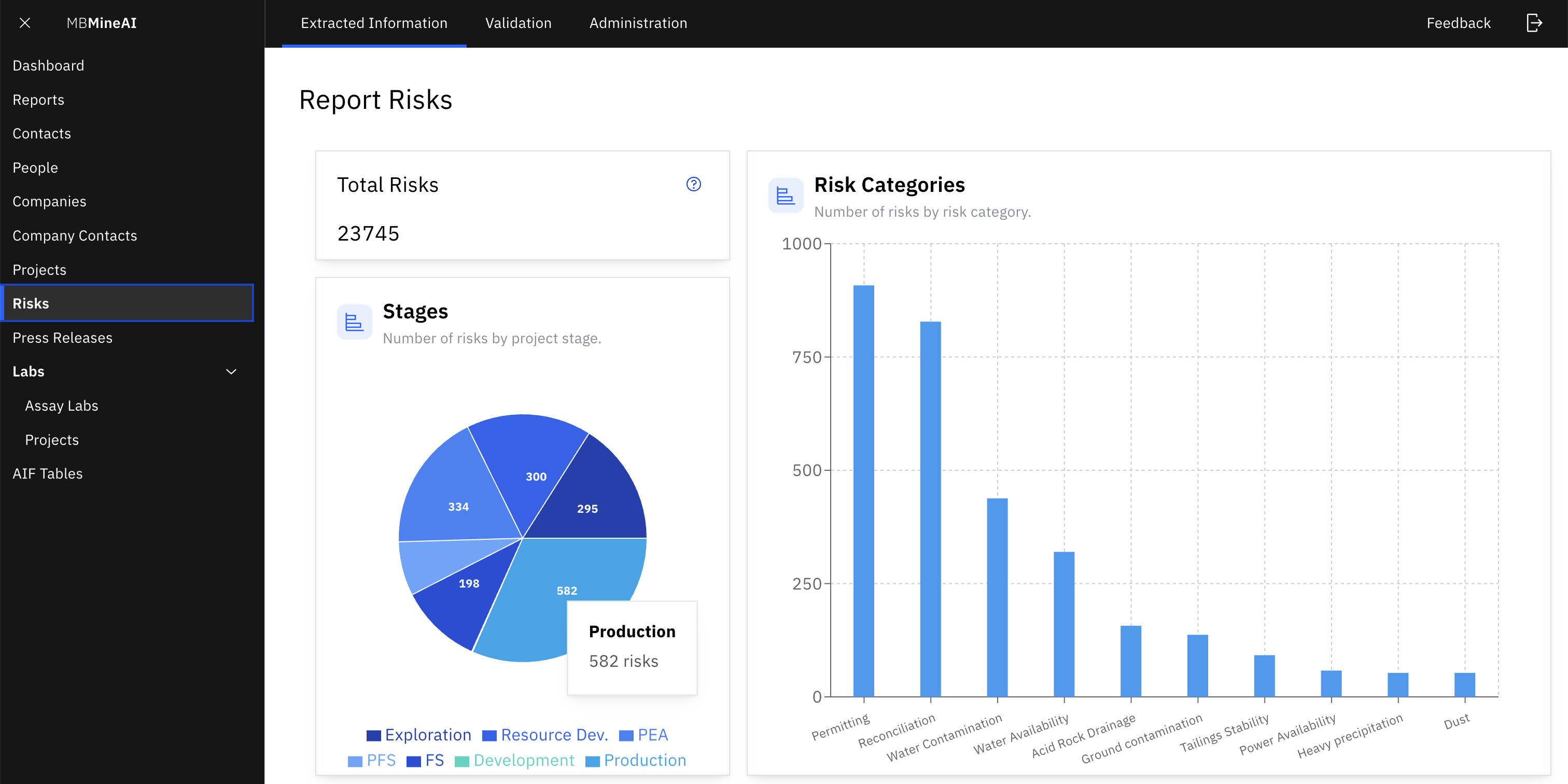Navigate to the Dashboard section

(49, 65)
